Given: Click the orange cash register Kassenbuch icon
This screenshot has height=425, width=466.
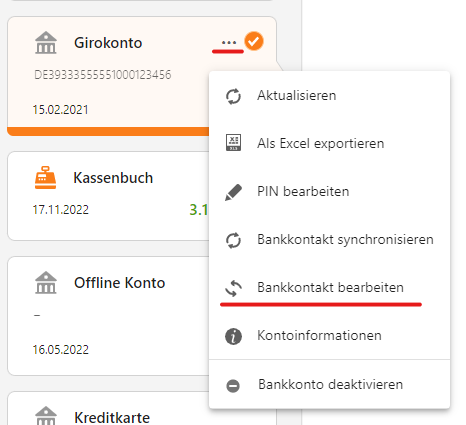Looking at the screenshot, I should 45,178.
